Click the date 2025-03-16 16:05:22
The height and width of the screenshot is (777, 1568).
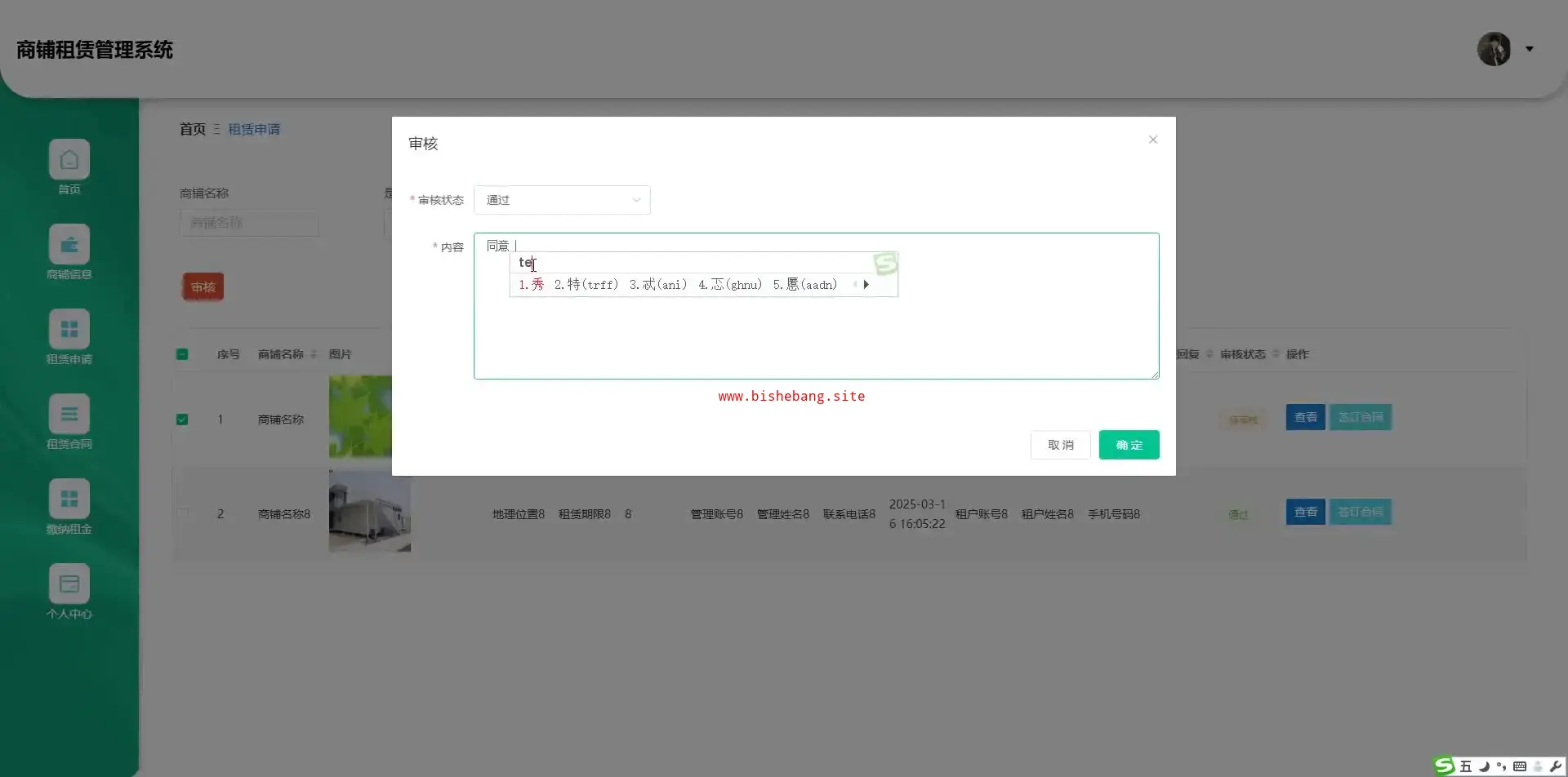point(917,514)
